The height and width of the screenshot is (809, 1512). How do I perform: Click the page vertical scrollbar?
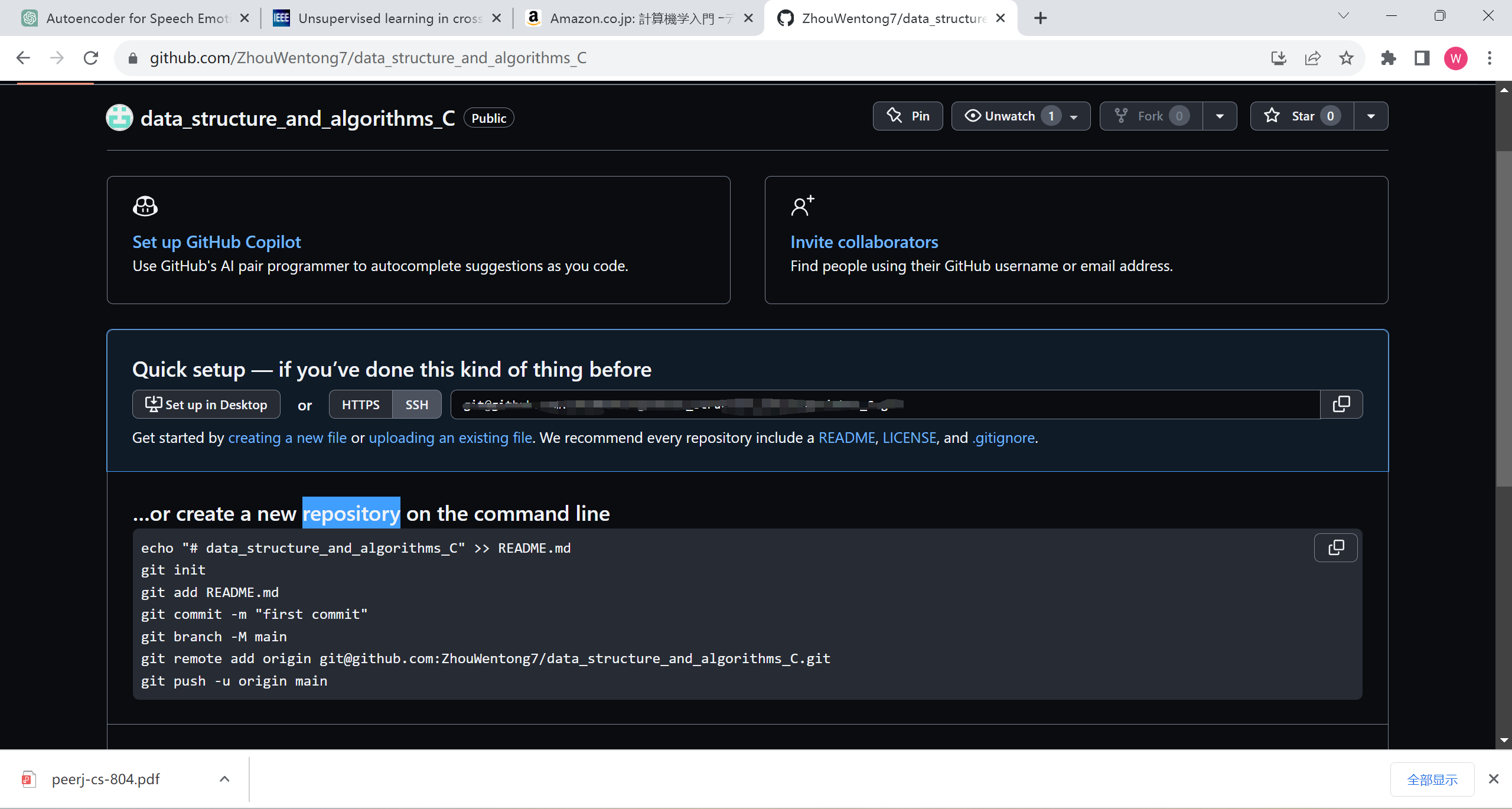point(1504,319)
